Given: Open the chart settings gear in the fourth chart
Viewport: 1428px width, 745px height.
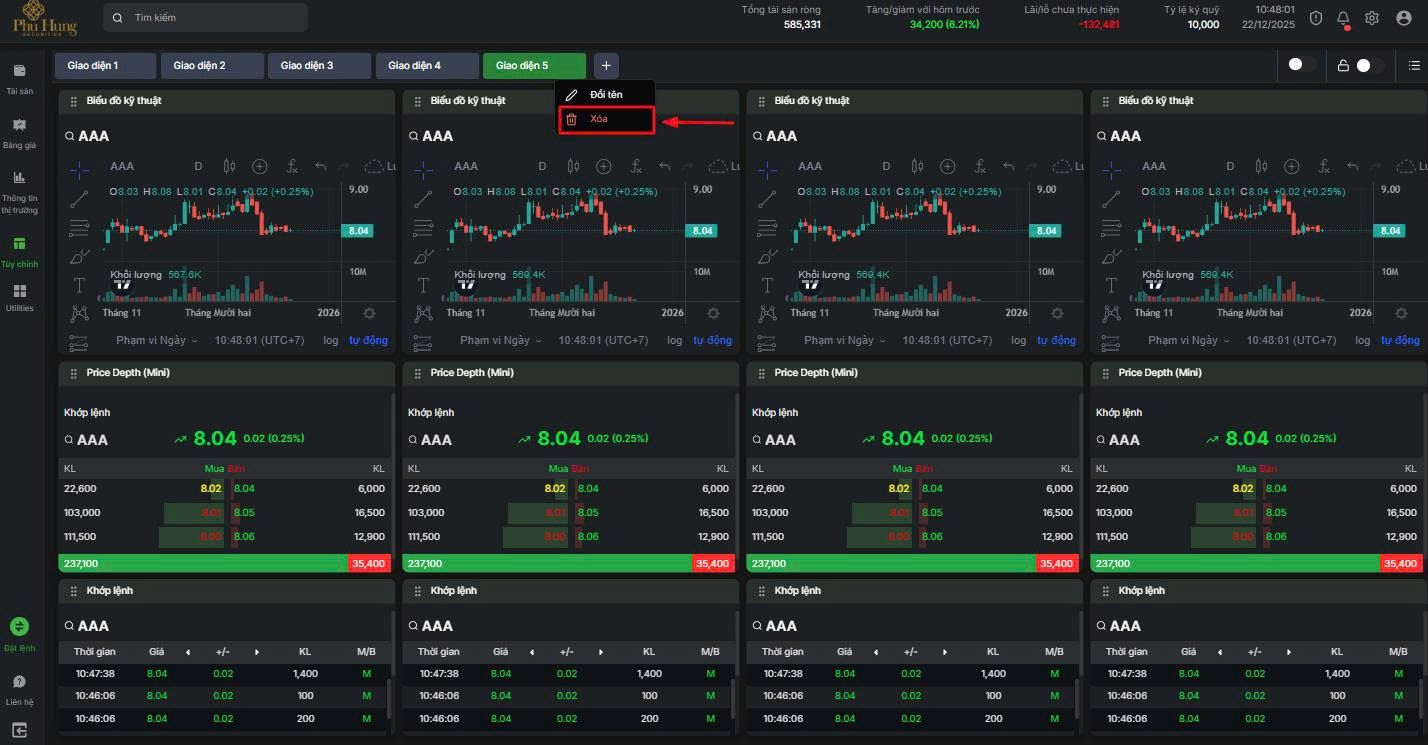Looking at the screenshot, I should click(x=1400, y=313).
